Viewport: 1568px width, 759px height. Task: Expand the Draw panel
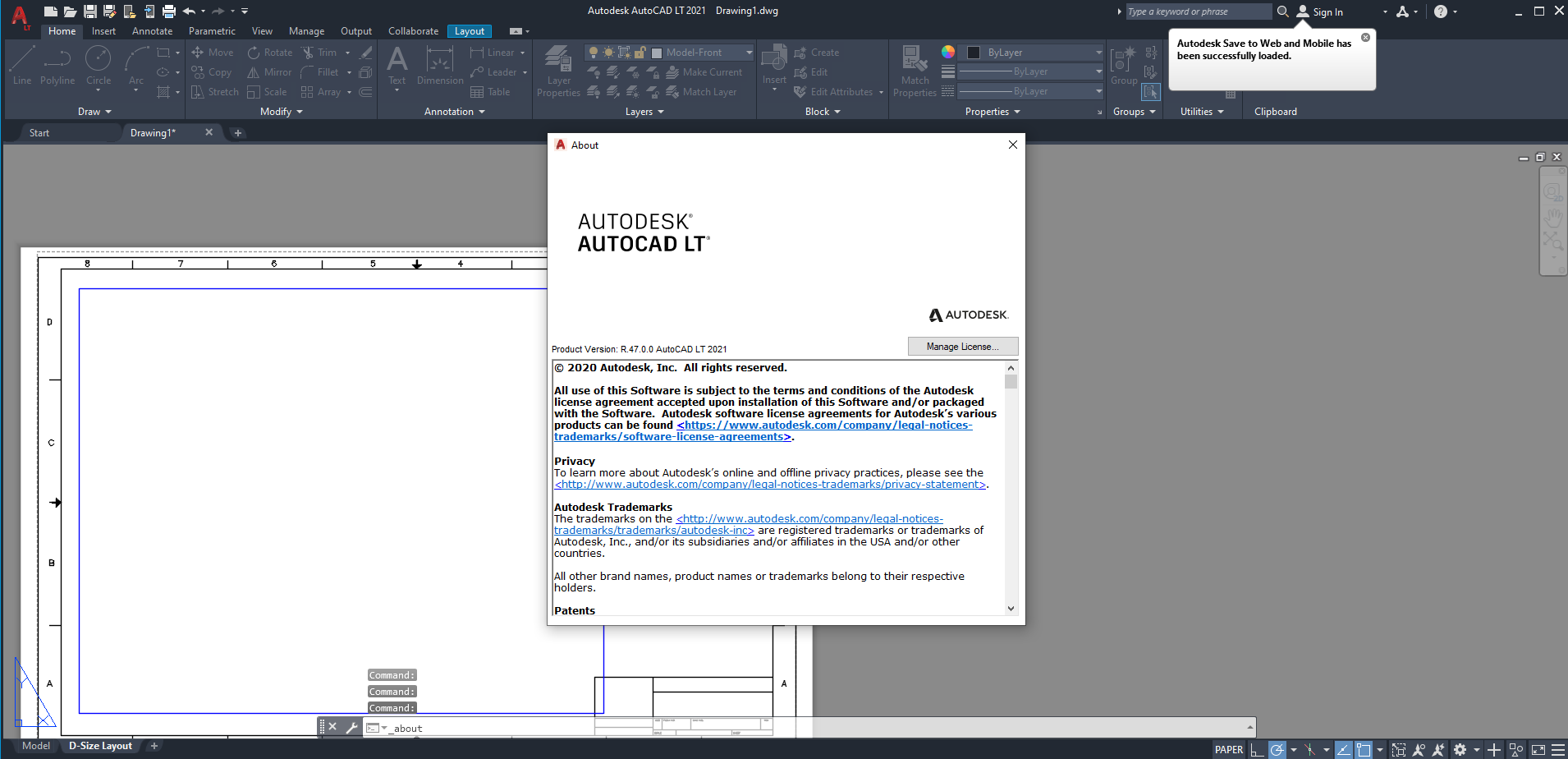click(94, 112)
